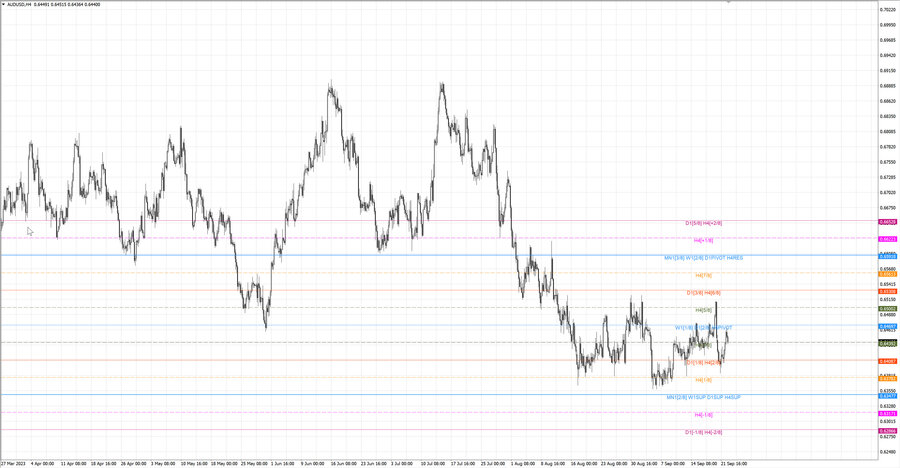
Task: Select the AUDUSD,H4 chart title text
Action: pyautogui.click(x=19, y=5)
